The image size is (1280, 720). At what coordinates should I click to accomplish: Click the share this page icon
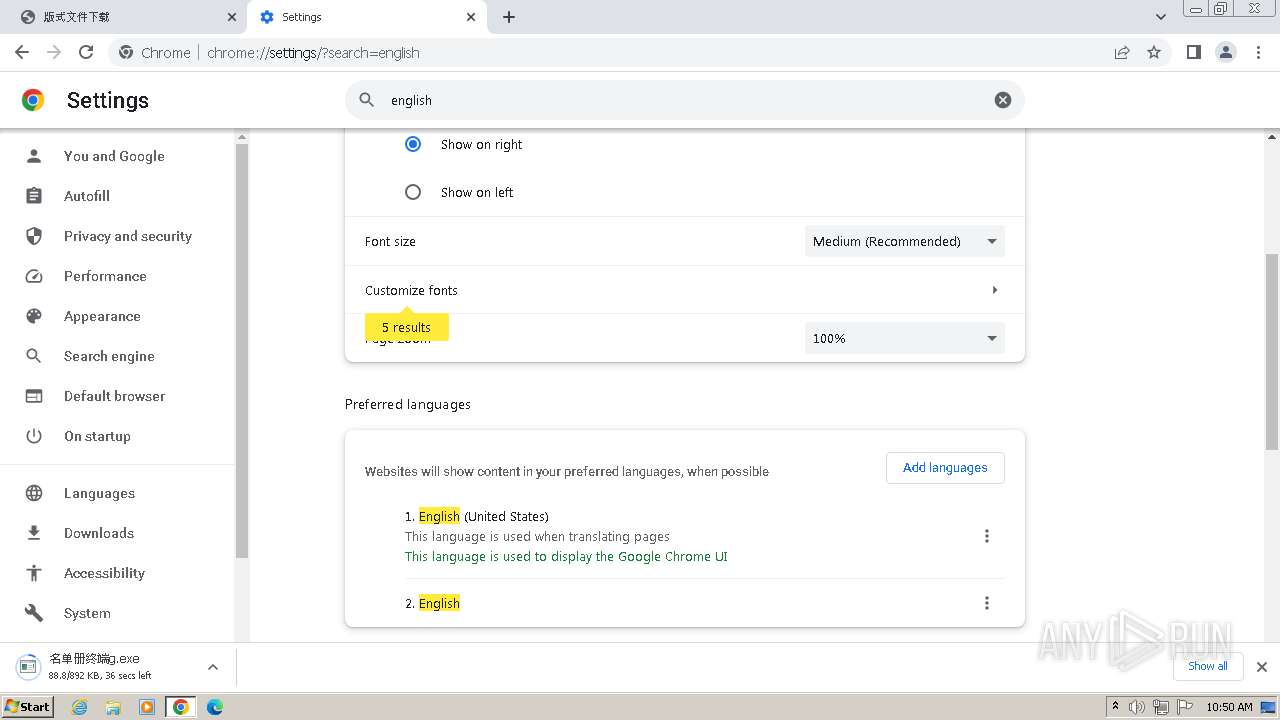[1122, 52]
